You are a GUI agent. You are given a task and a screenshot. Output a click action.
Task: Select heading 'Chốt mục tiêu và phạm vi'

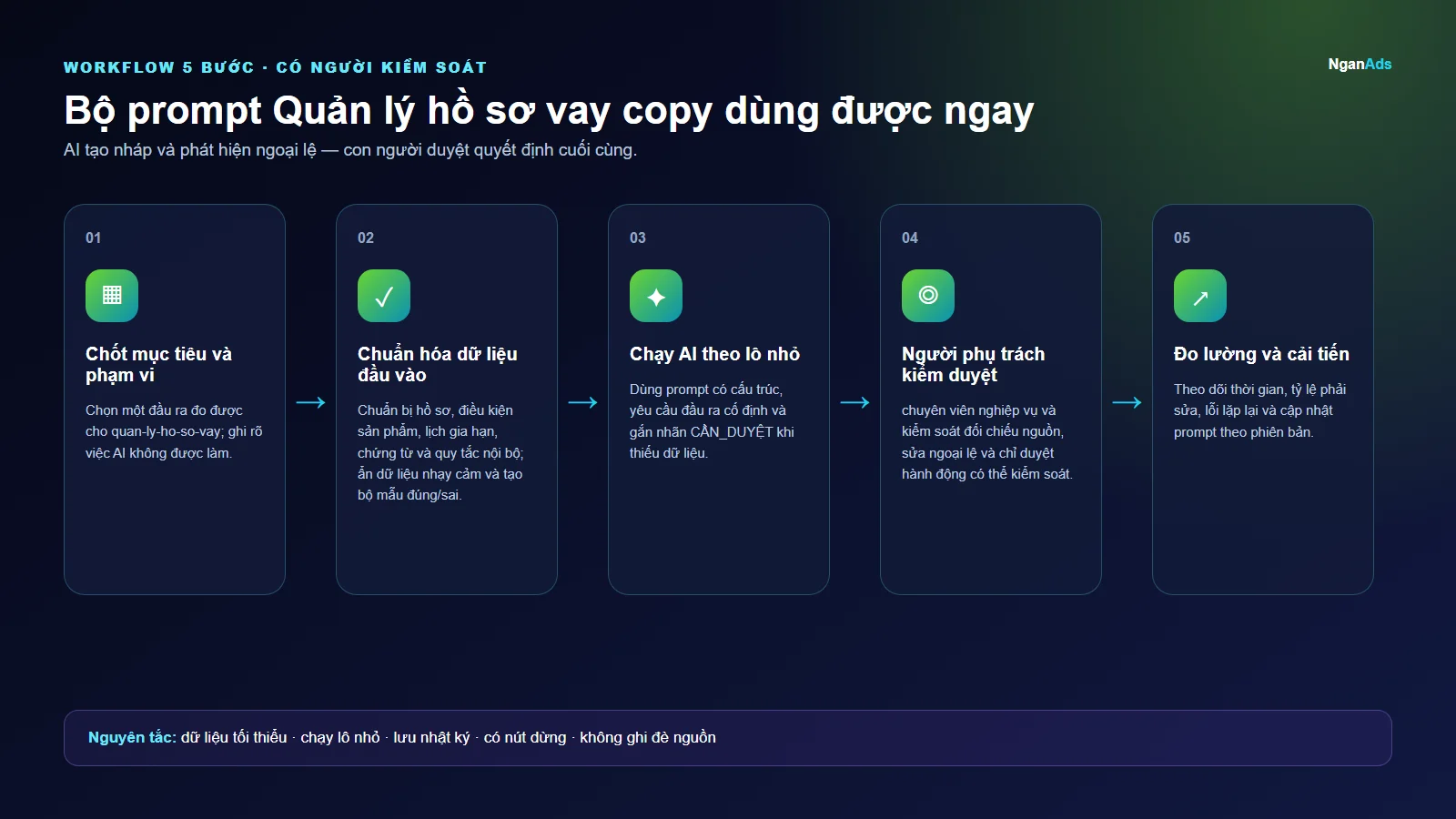click(158, 364)
